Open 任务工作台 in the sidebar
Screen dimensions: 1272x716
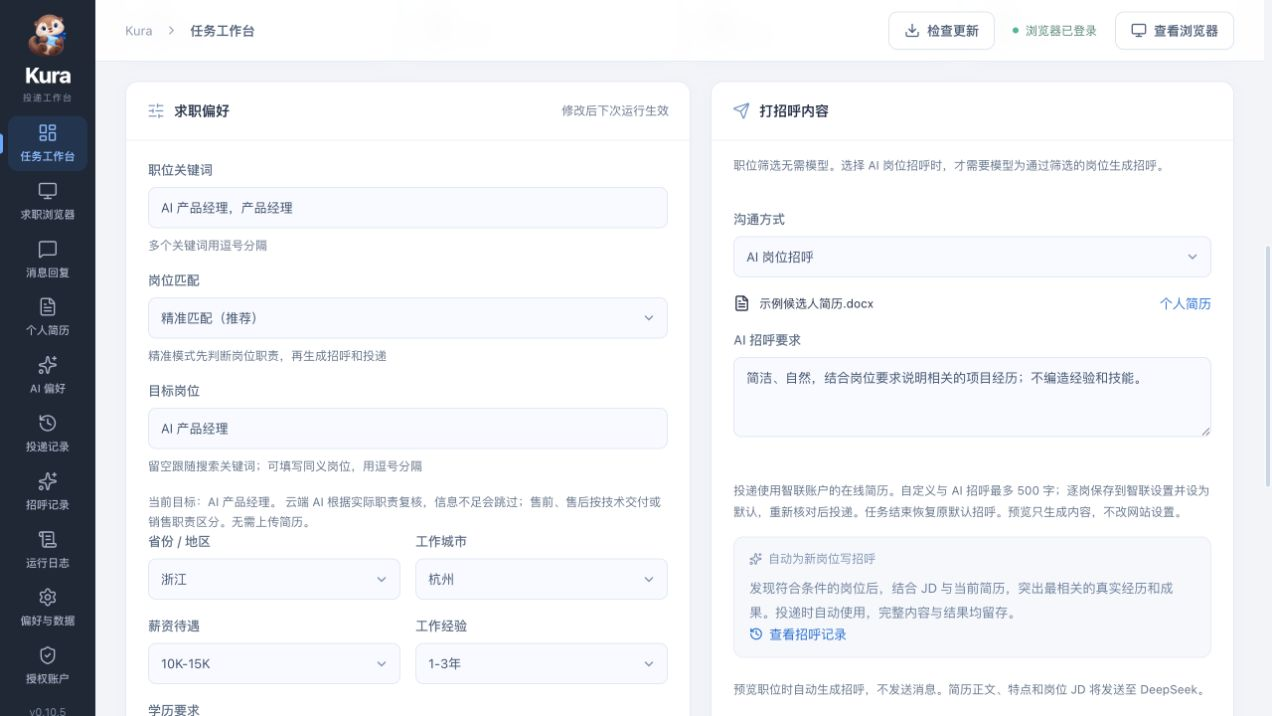coord(47,143)
